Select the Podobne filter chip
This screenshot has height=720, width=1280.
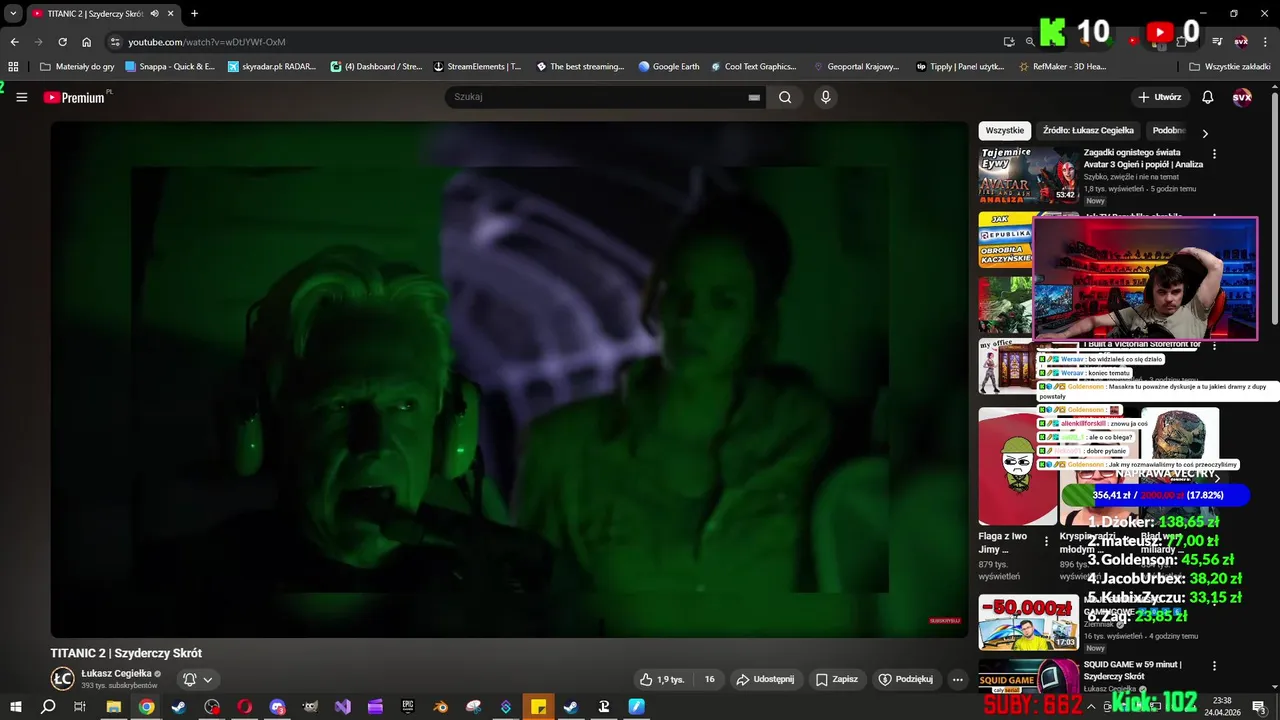click(x=1169, y=130)
